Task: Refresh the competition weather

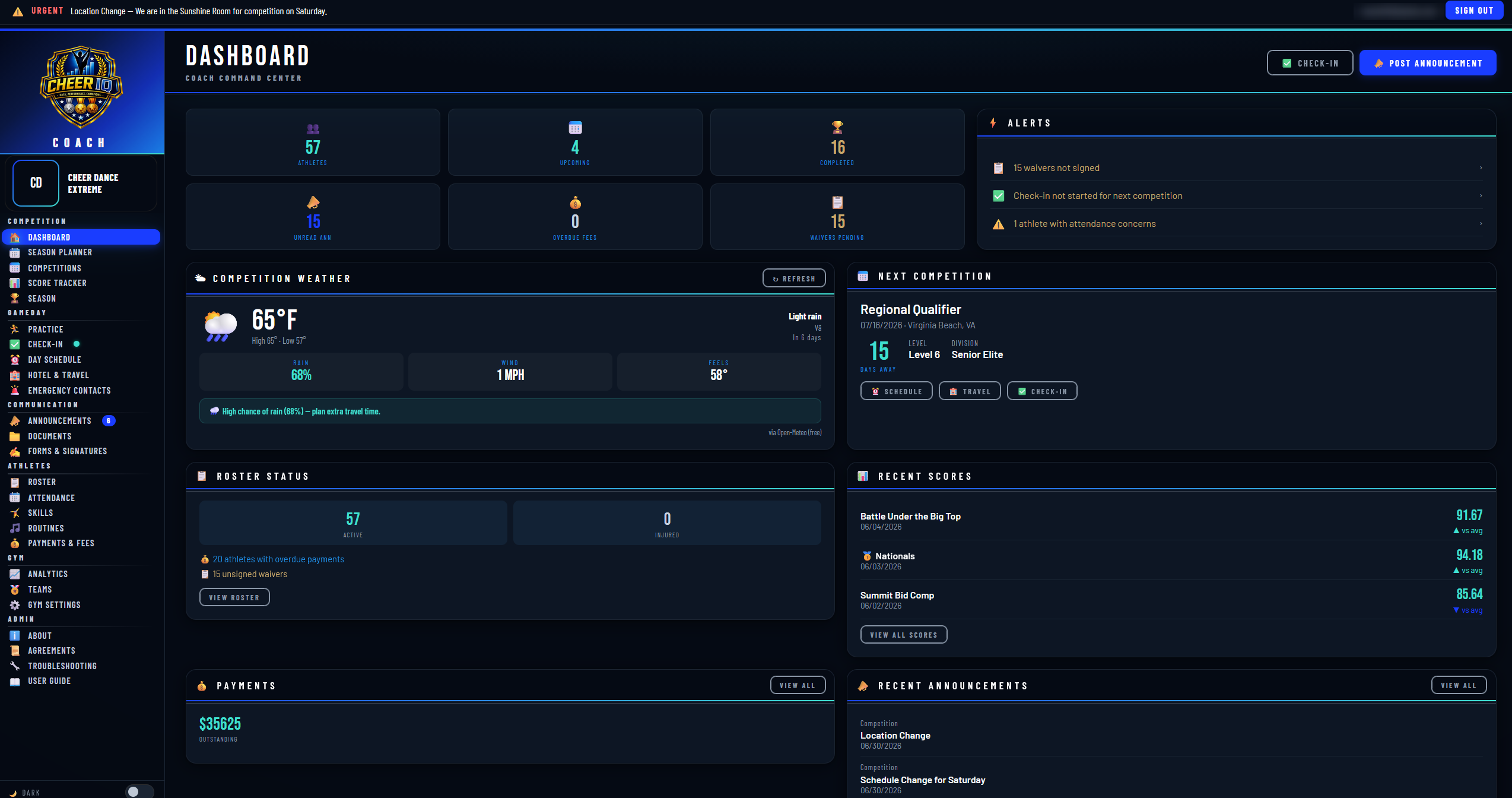Action: point(794,278)
